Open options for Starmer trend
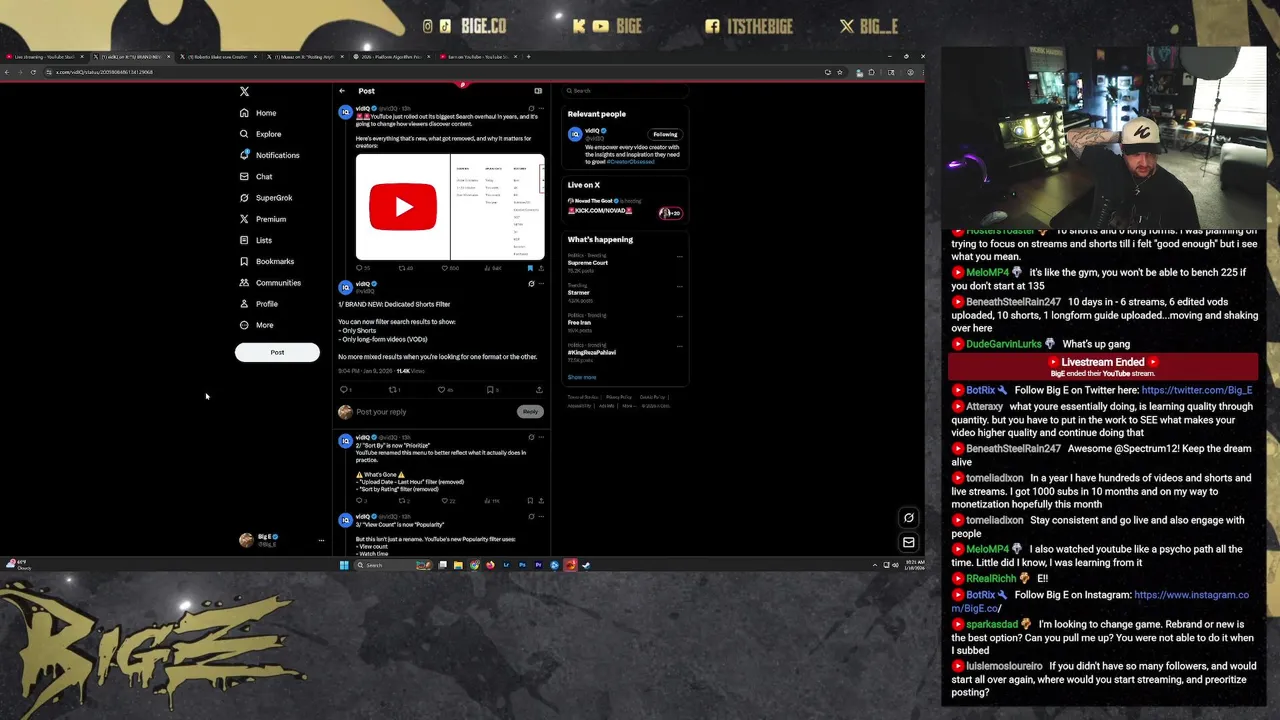Image resolution: width=1280 pixels, height=720 pixels. pos(680,287)
